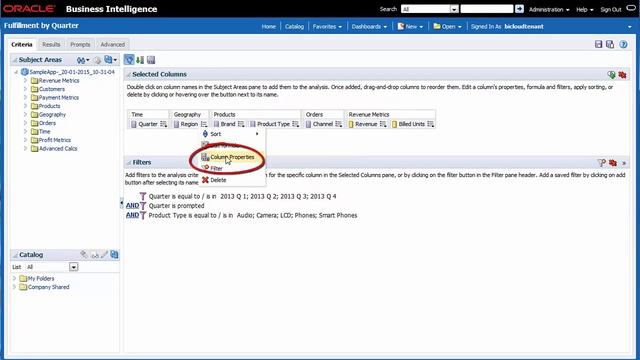Viewport: 640px width, 360px height.
Task: Click the search go arrow button
Action: [519, 9]
